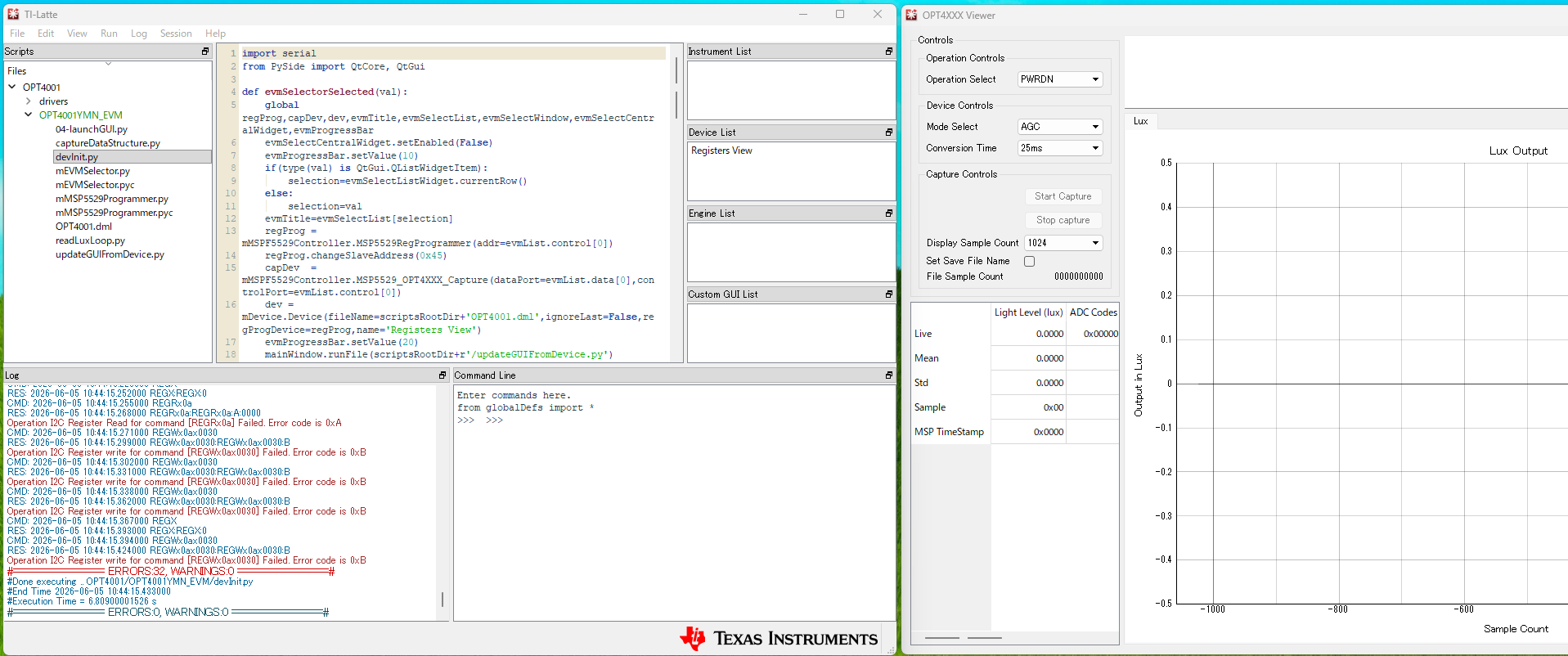This screenshot has height=656, width=1568.
Task: Float the Command Line panel
Action: pos(889,375)
